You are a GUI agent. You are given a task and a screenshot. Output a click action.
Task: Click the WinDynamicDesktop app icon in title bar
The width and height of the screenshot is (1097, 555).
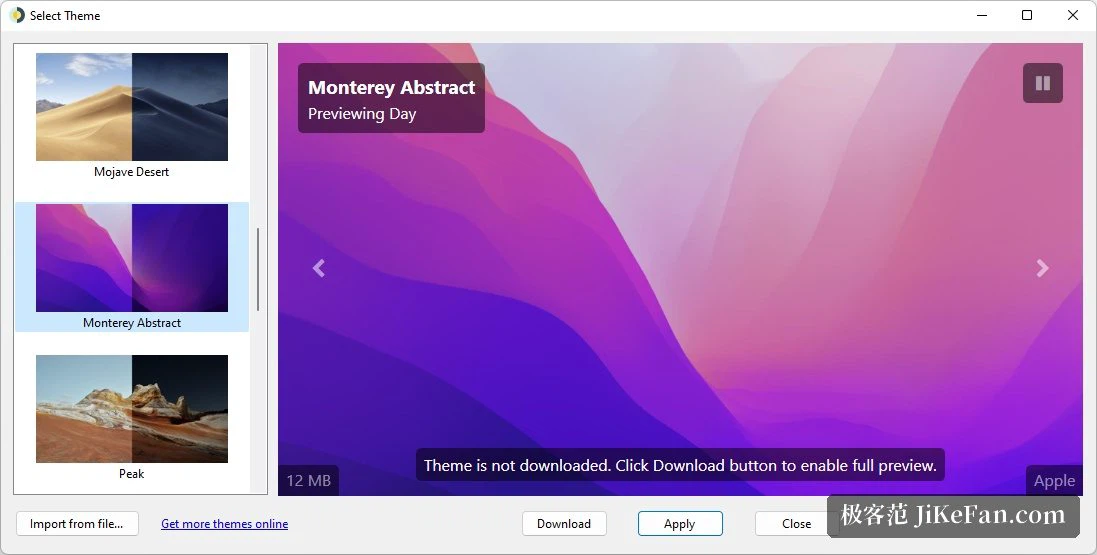pos(17,15)
